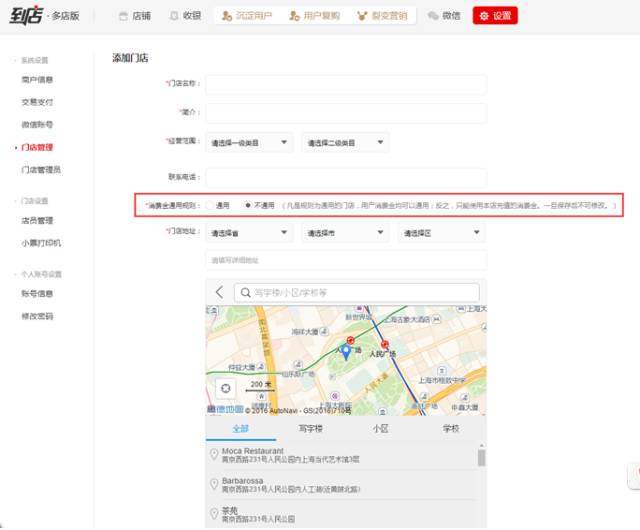This screenshot has width=640, height=530.
Task: Click the 到店 logo
Action: (x=26, y=16)
